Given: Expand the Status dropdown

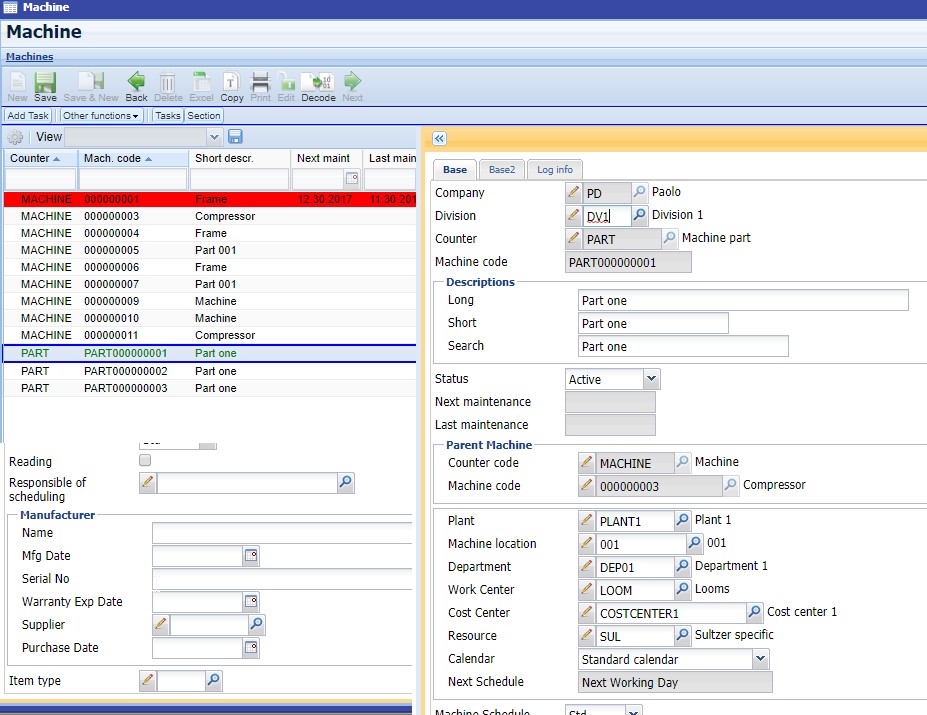Looking at the screenshot, I should [651, 379].
